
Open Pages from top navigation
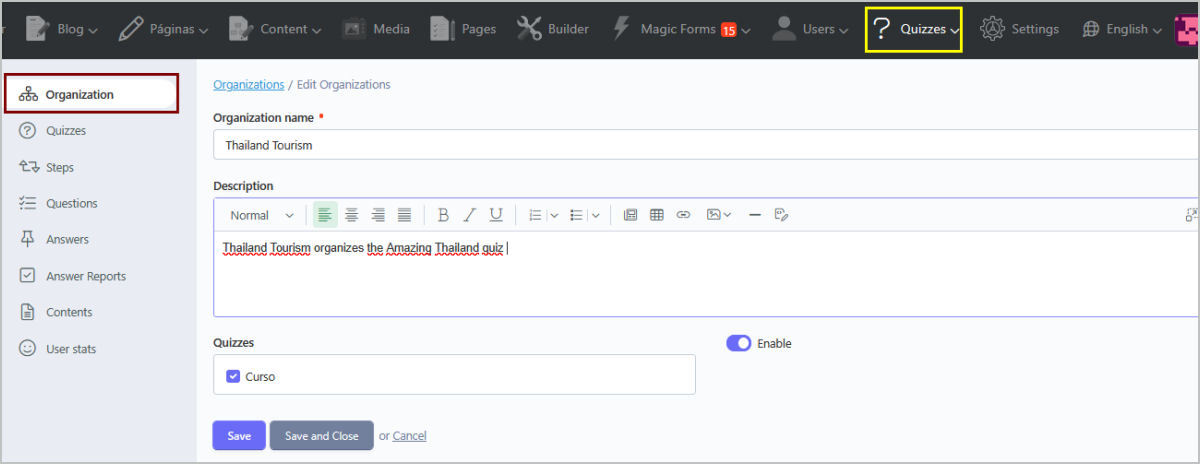(x=463, y=29)
